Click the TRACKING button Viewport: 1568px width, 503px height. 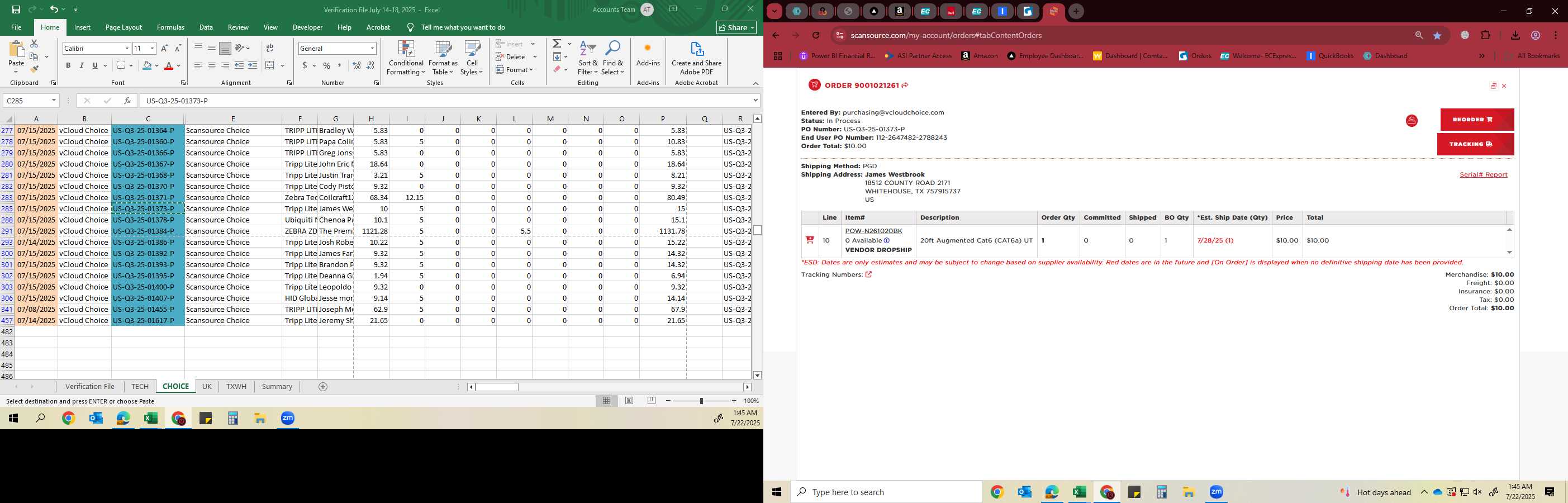click(x=1475, y=144)
